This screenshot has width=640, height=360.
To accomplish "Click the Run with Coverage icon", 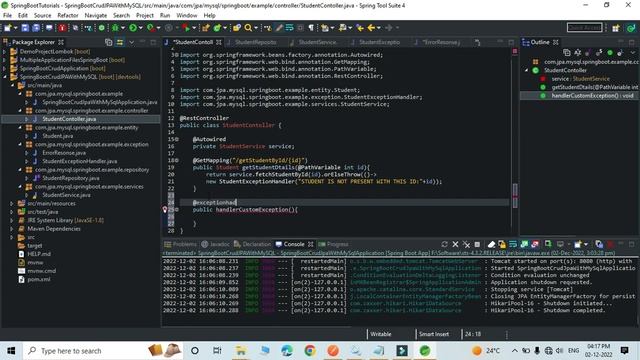I will (x=151, y=28).
